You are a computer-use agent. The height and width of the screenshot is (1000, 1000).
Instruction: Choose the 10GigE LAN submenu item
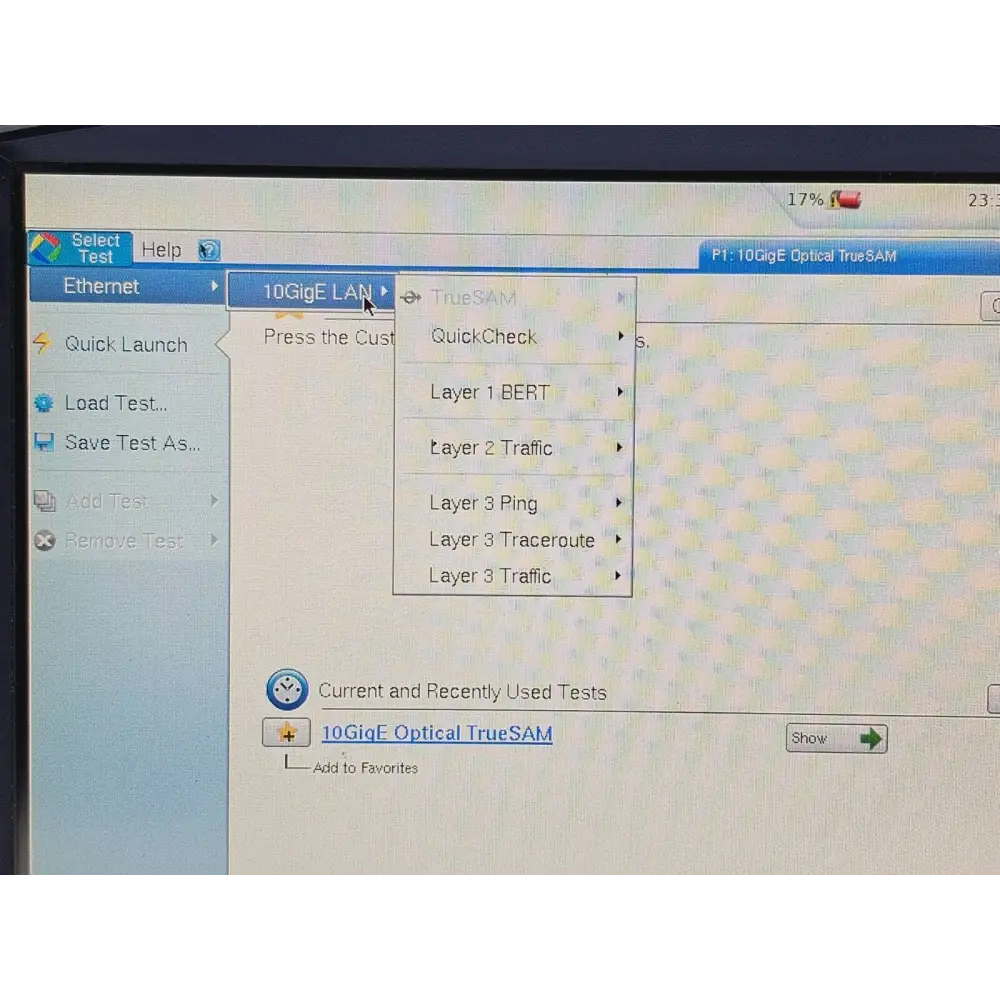[311, 291]
